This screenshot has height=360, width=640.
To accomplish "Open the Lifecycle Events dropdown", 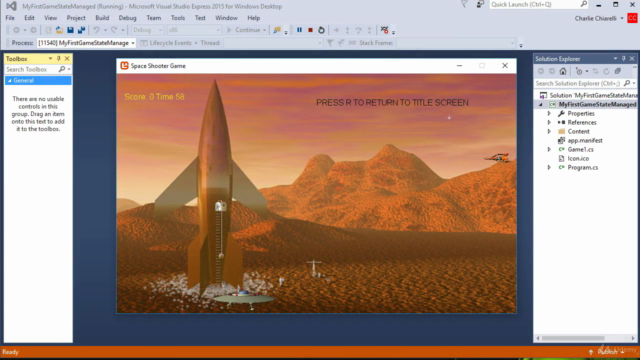I will click(x=196, y=43).
